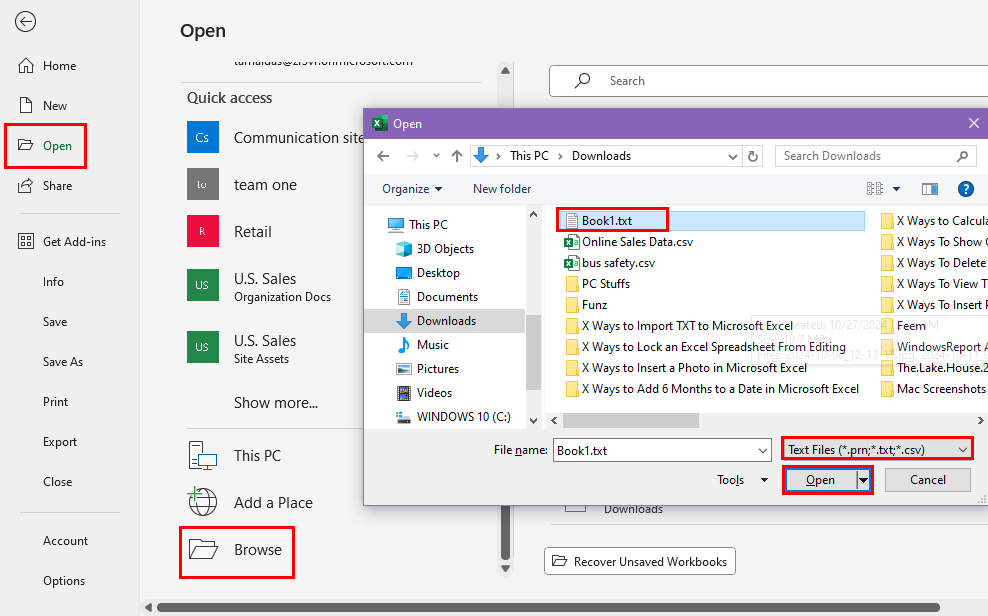Open Get Add-ins from sidebar

(x=62, y=241)
